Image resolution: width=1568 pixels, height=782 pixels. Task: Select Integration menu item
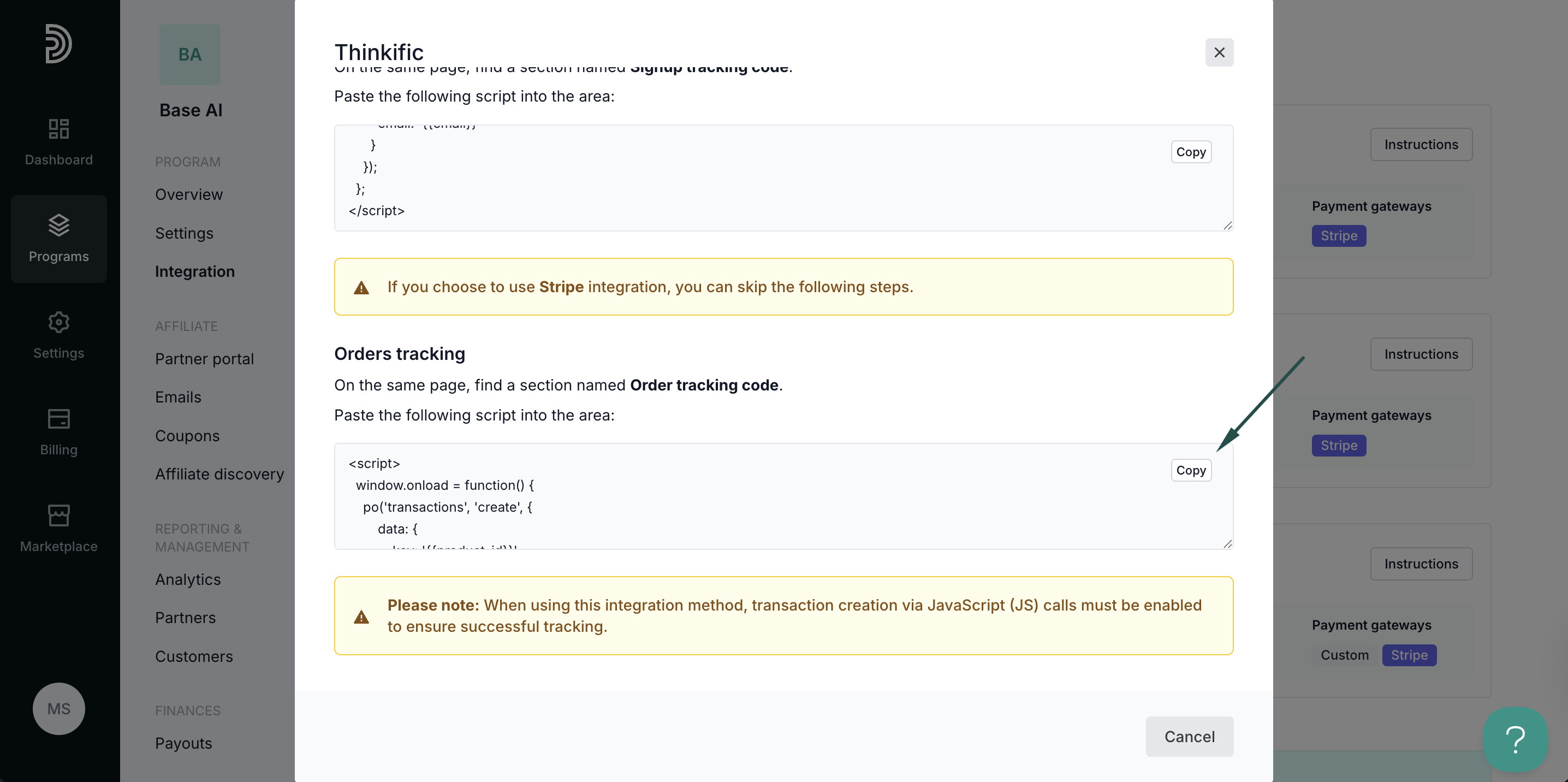[195, 271]
